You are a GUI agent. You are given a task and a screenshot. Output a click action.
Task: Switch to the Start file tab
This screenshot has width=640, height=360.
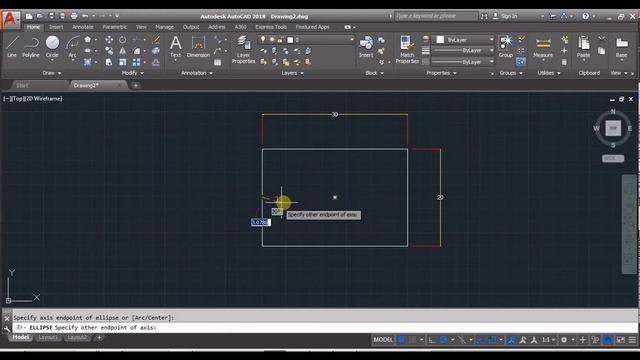pyautogui.click(x=22, y=85)
